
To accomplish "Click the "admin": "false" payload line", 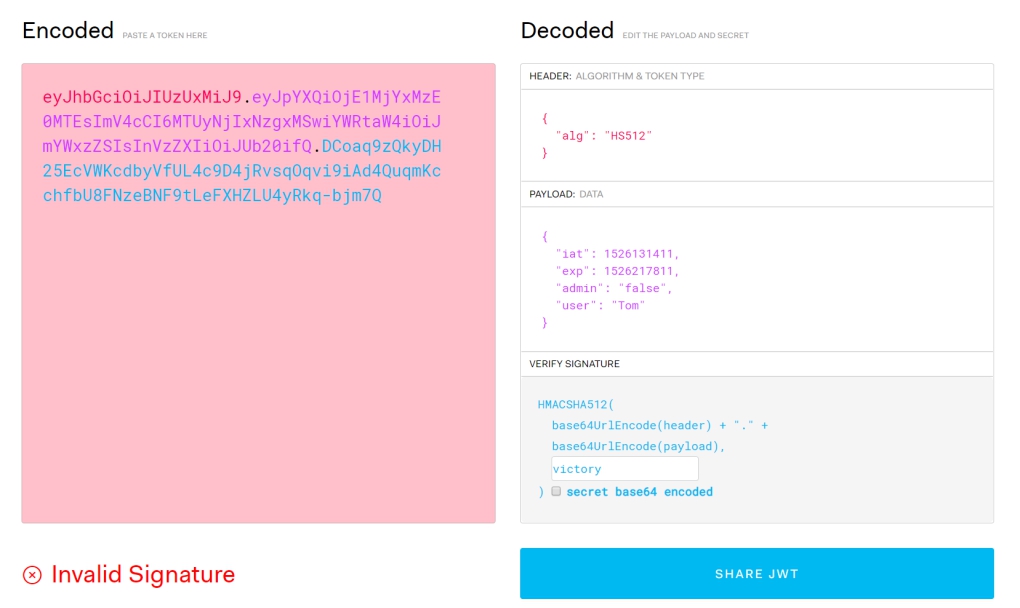I will click(x=613, y=288).
